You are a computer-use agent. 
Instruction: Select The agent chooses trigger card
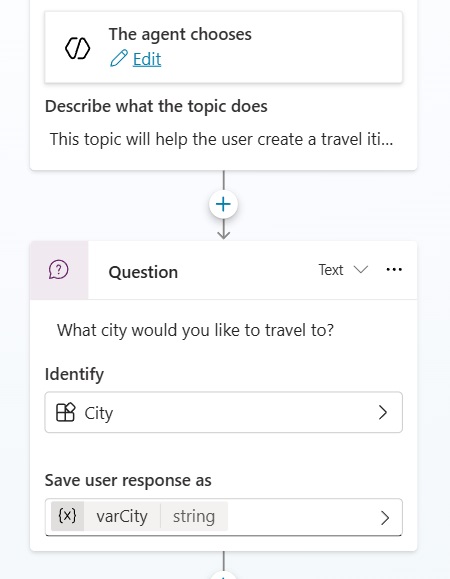224,47
